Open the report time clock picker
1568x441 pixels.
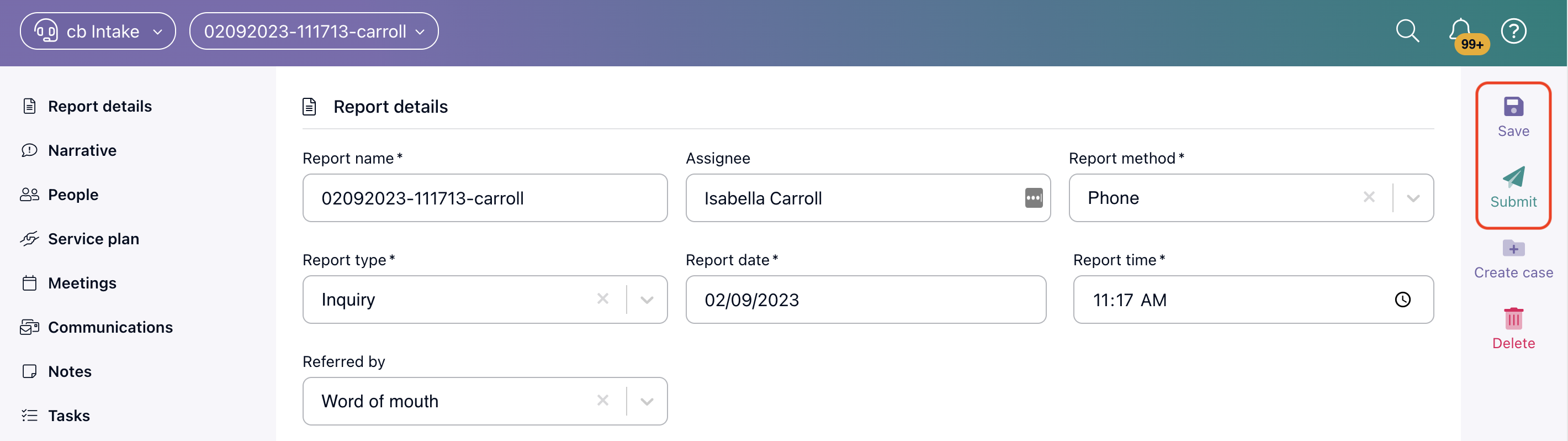coord(1402,300)
